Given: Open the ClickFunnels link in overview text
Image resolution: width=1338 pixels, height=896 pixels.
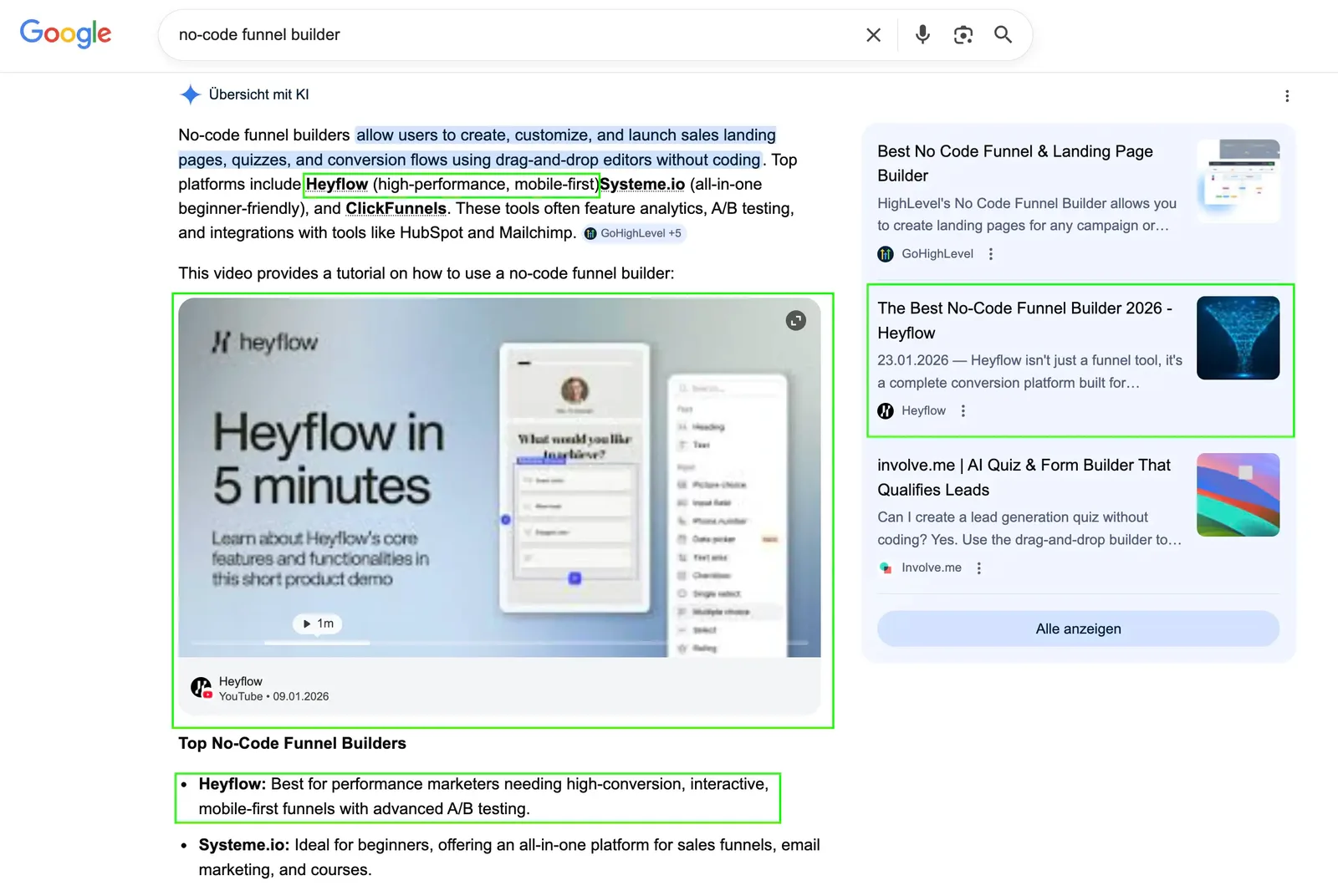Looking at the screenshot, I should (396, 208).
